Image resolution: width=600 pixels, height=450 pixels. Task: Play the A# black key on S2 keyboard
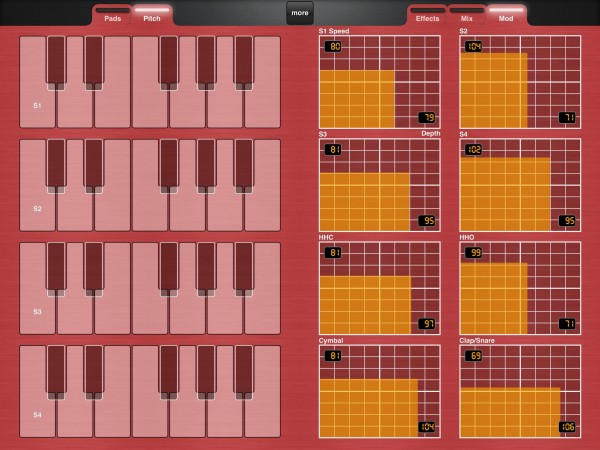pos(244,165)
